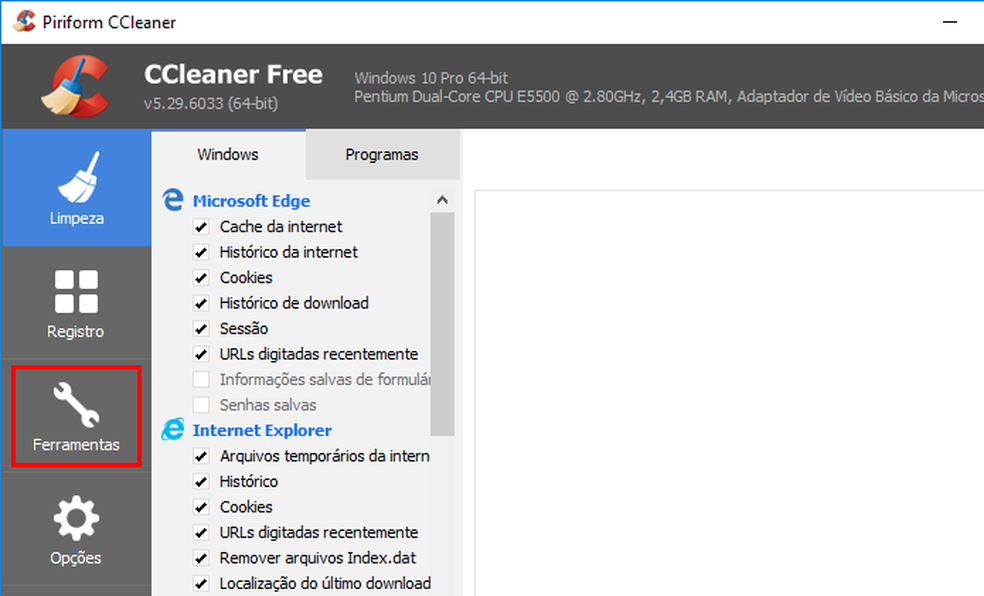The height and width of the screenshot is (596, 984).
Task: Uncheck the Sessão checkbox
Action: 201,329
